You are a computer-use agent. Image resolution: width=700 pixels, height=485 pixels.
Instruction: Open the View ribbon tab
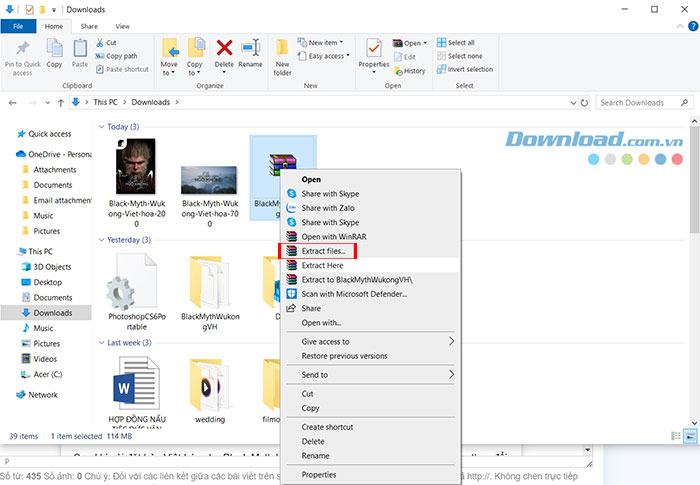pos(122,26)
